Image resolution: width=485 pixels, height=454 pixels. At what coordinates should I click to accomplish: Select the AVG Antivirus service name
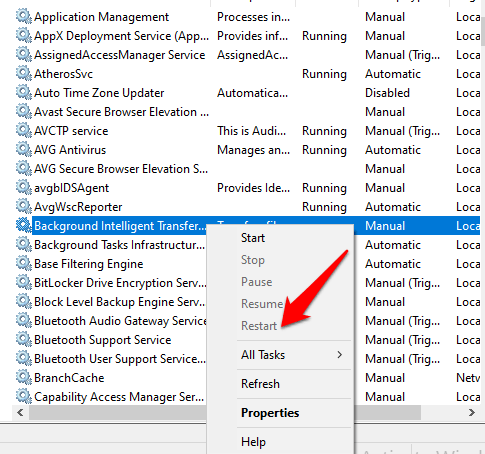[x=70, y=150]
